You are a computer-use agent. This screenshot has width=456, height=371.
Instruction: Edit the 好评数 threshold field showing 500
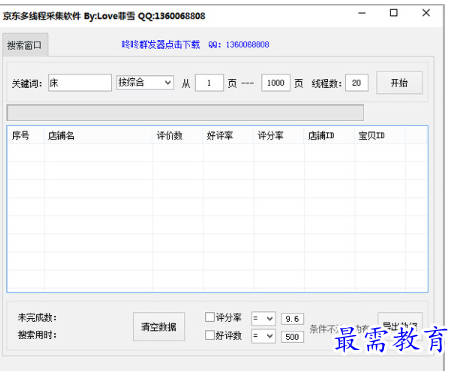click(x=292, y=337)
